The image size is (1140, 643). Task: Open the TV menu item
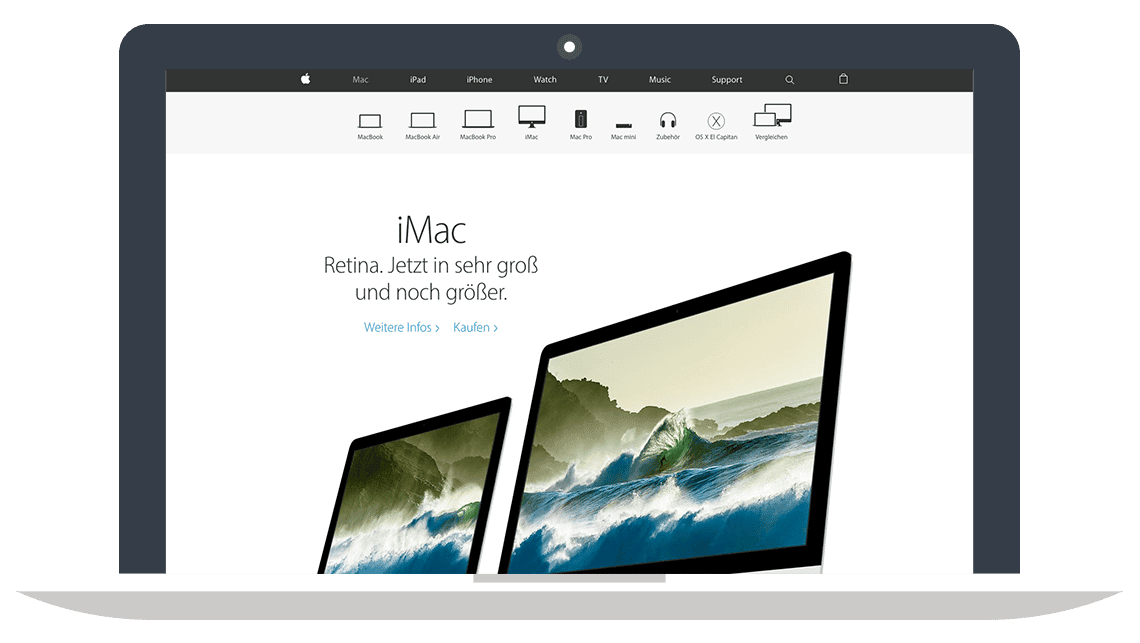pyautogui.click(x=603, y=80)
